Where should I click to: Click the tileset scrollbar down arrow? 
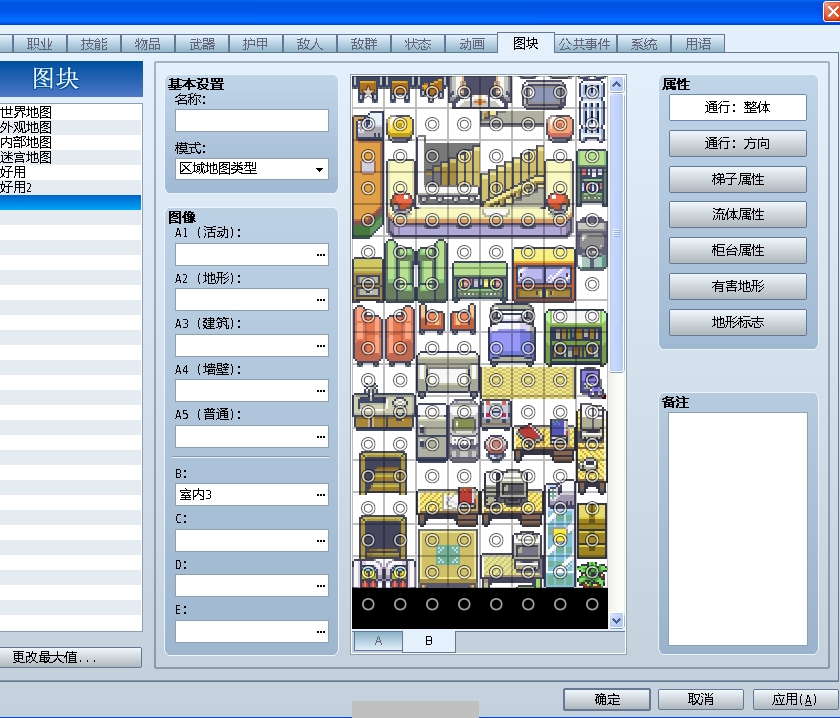(617, 620)
